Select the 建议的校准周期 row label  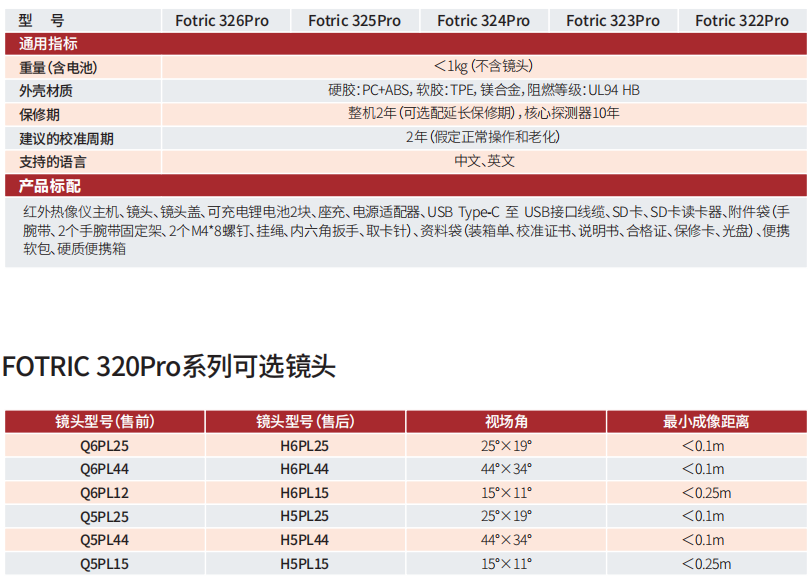pyautogui.click(x=66, y=138)
